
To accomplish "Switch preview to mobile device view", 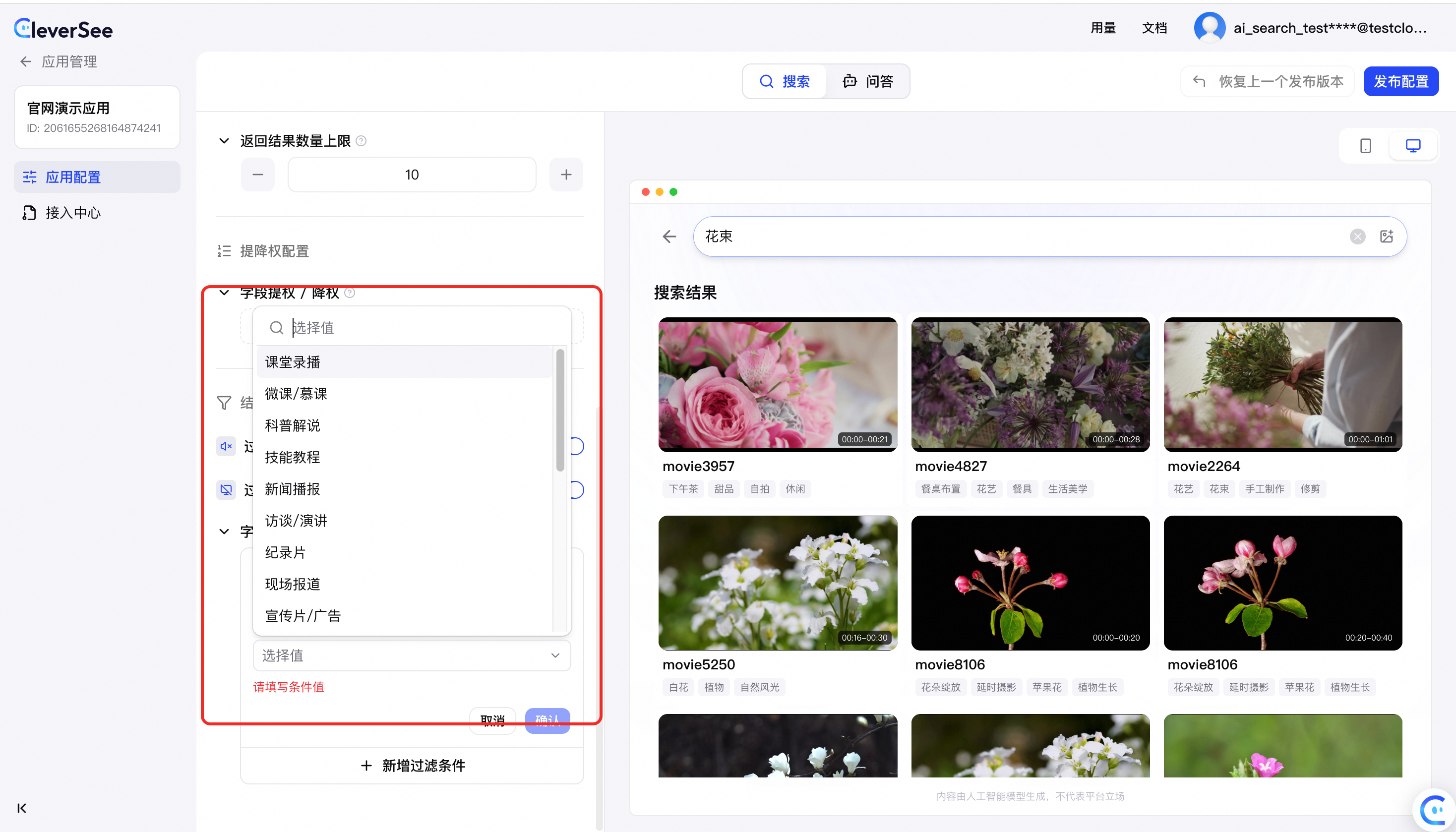I will pos(1365,146).
